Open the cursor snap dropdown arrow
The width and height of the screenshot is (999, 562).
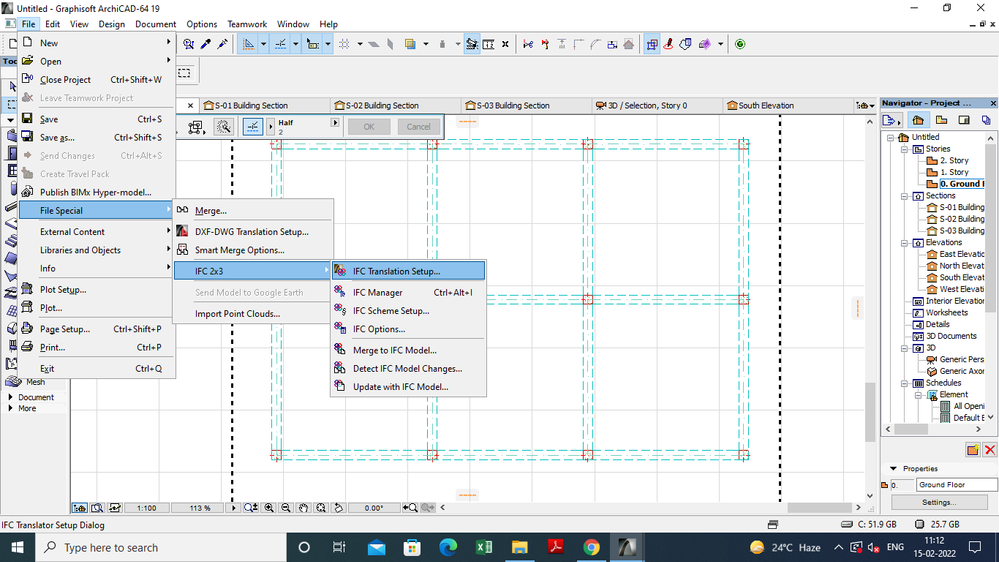pyautogui.click(x=327, y=44)
